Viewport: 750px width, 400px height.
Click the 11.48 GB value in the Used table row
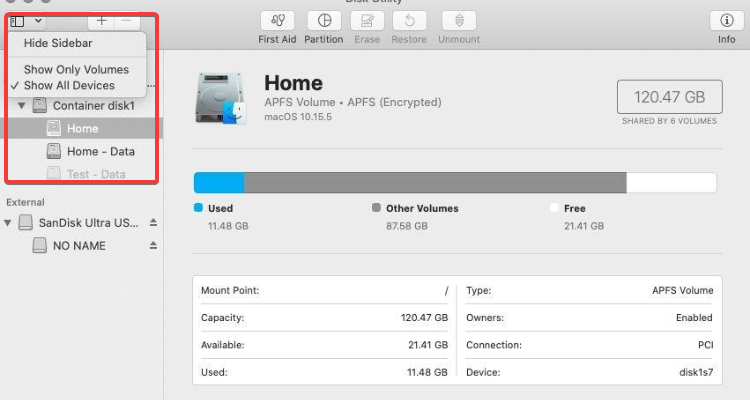427,372
